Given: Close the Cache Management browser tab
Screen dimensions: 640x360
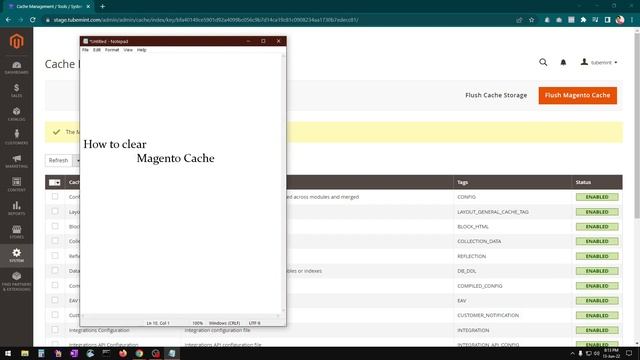Looking at the screenshot, I should (x=88, y=7).
